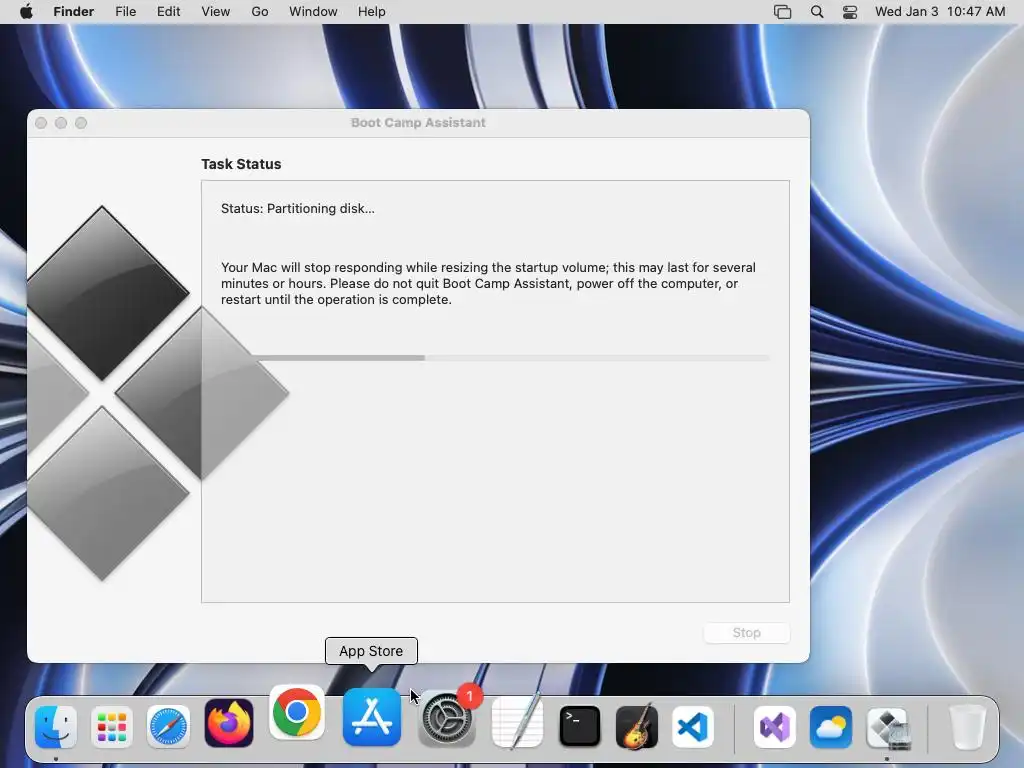The height and width of the screenshot is (768, 1024).
Task: Click the 'Your Mac will stop responding' message
Action: (488, 283)
